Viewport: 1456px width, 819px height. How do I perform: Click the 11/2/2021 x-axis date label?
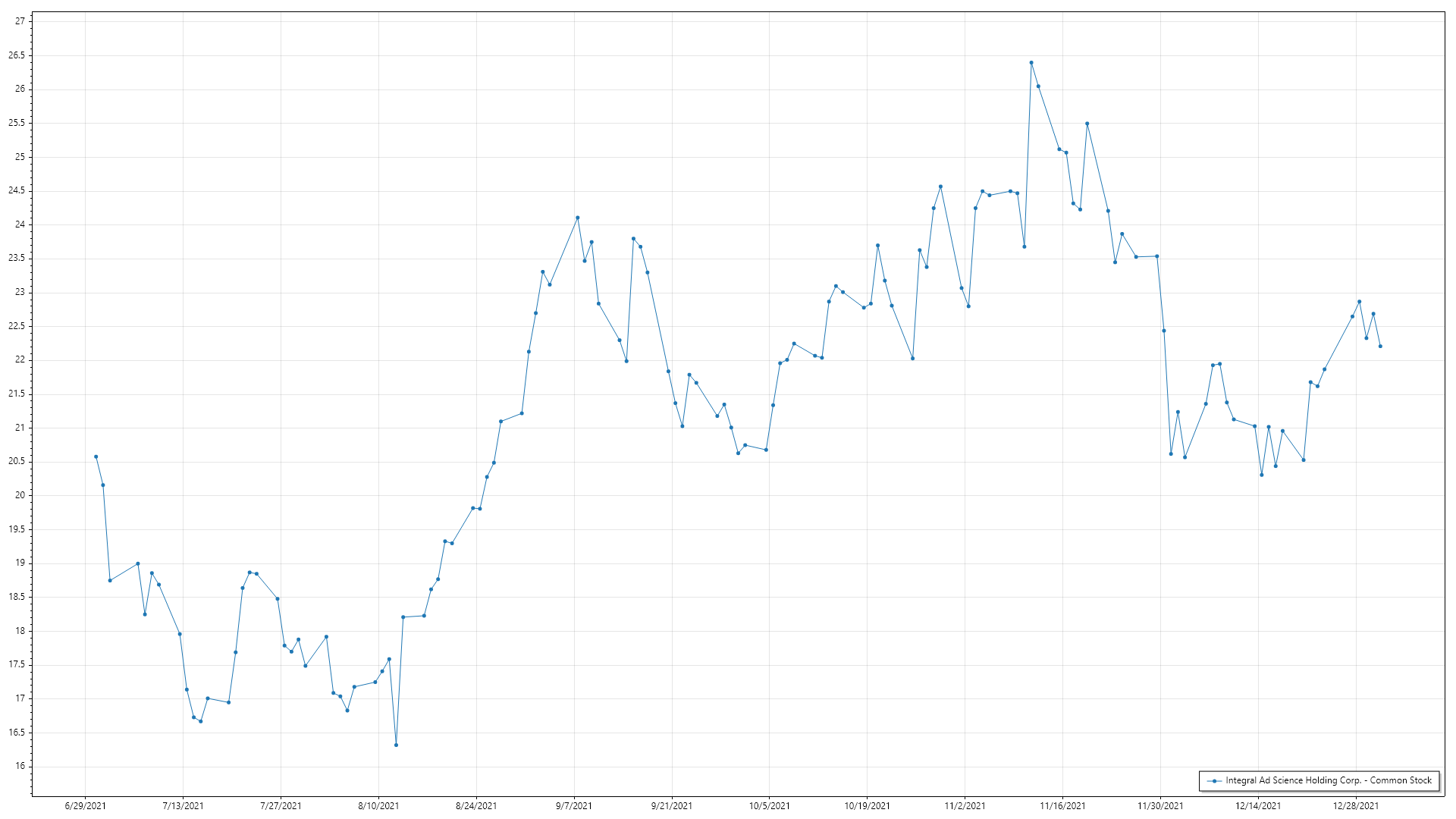pos(965,806)
